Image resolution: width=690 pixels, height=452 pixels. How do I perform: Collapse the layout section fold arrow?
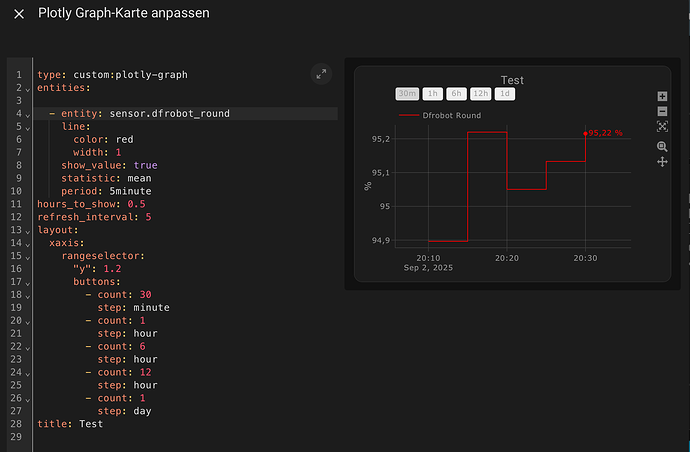(x=27, y=229)
